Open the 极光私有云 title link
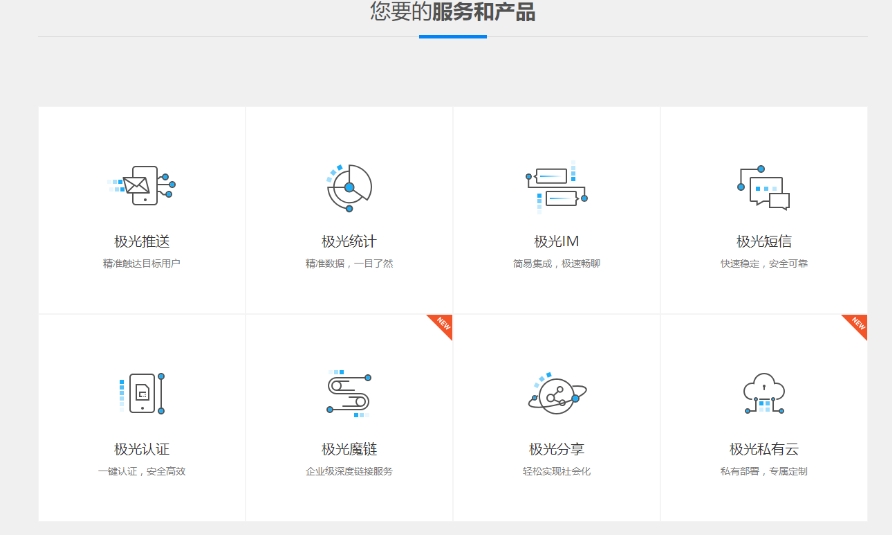 [x=764, y=449]
